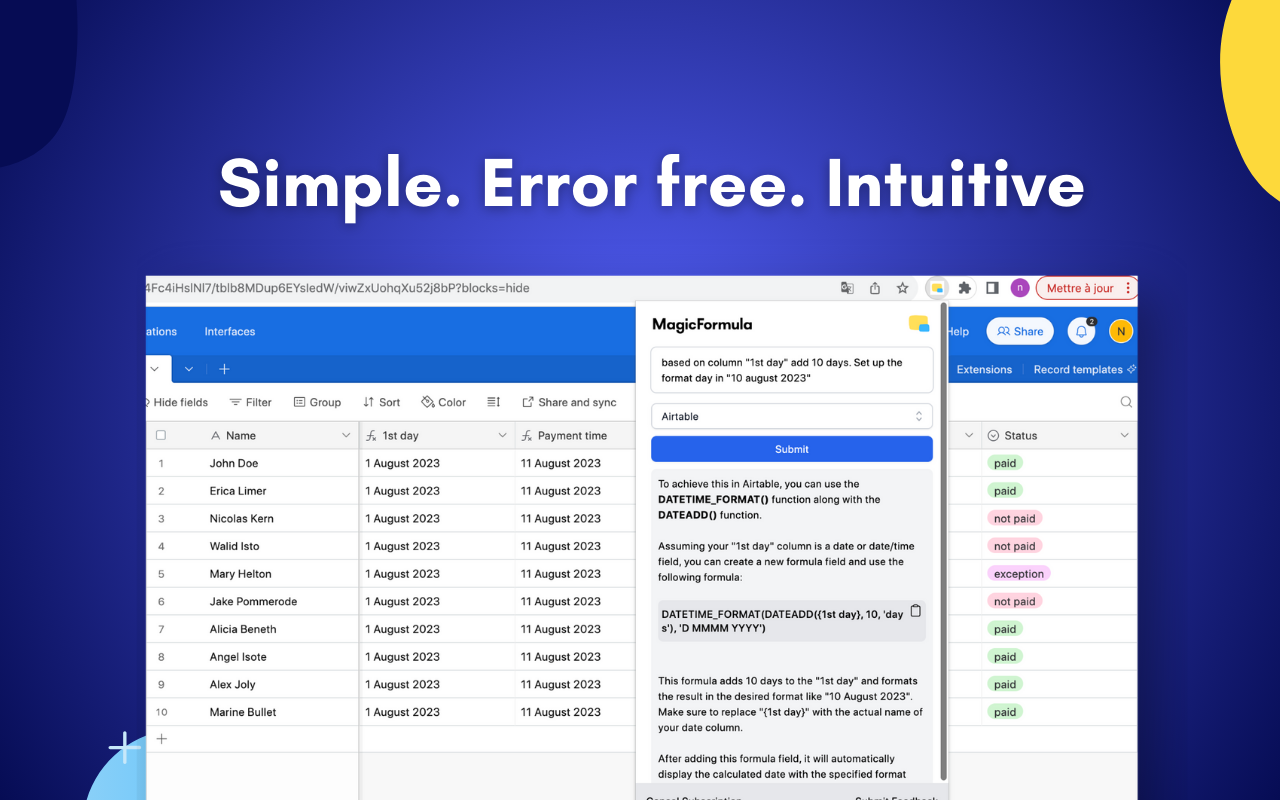The image size is (1280, 800).
Task: Click the generated DATETIME_FORMAT formula block
Action: click(x=792, y=620)
